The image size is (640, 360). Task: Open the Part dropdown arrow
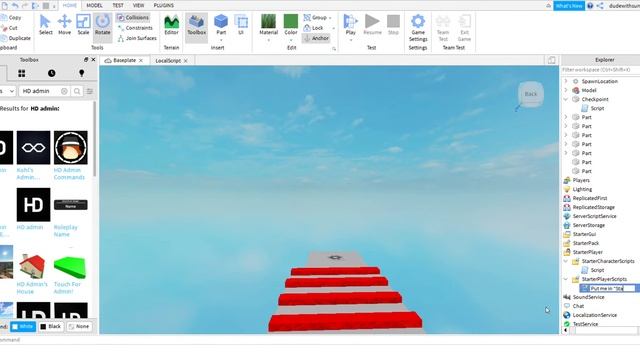221,40
